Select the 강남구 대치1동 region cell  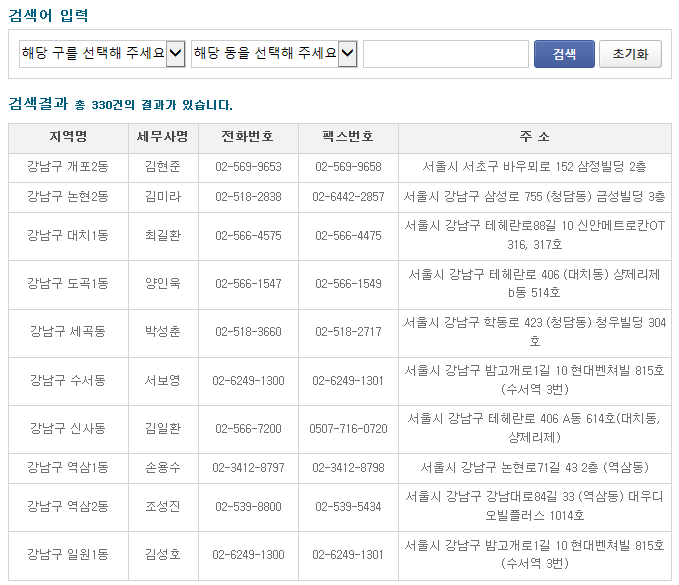tap(68, 236)
